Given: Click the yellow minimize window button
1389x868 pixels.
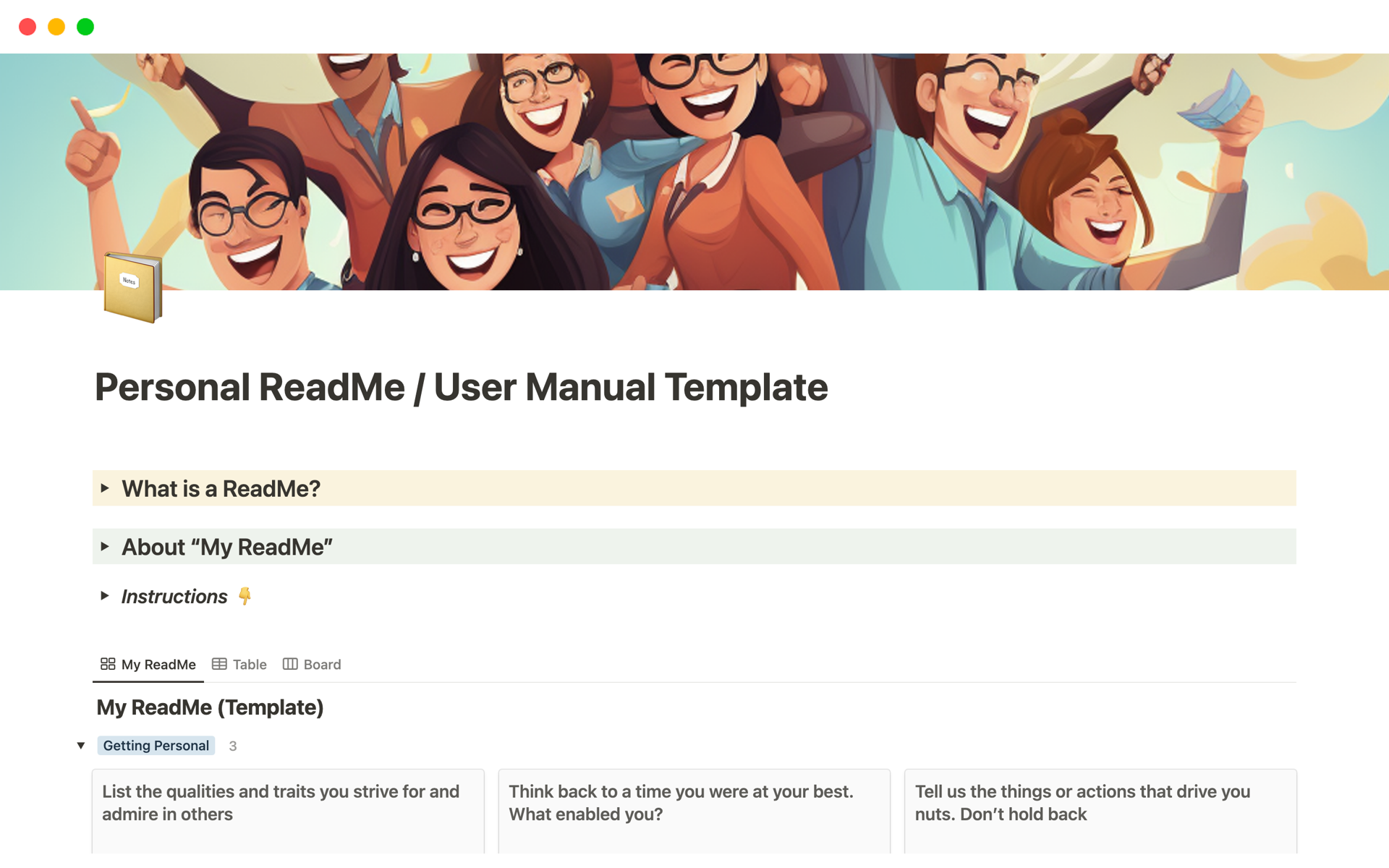Looking at the screenshot, I should coord(56,27).
